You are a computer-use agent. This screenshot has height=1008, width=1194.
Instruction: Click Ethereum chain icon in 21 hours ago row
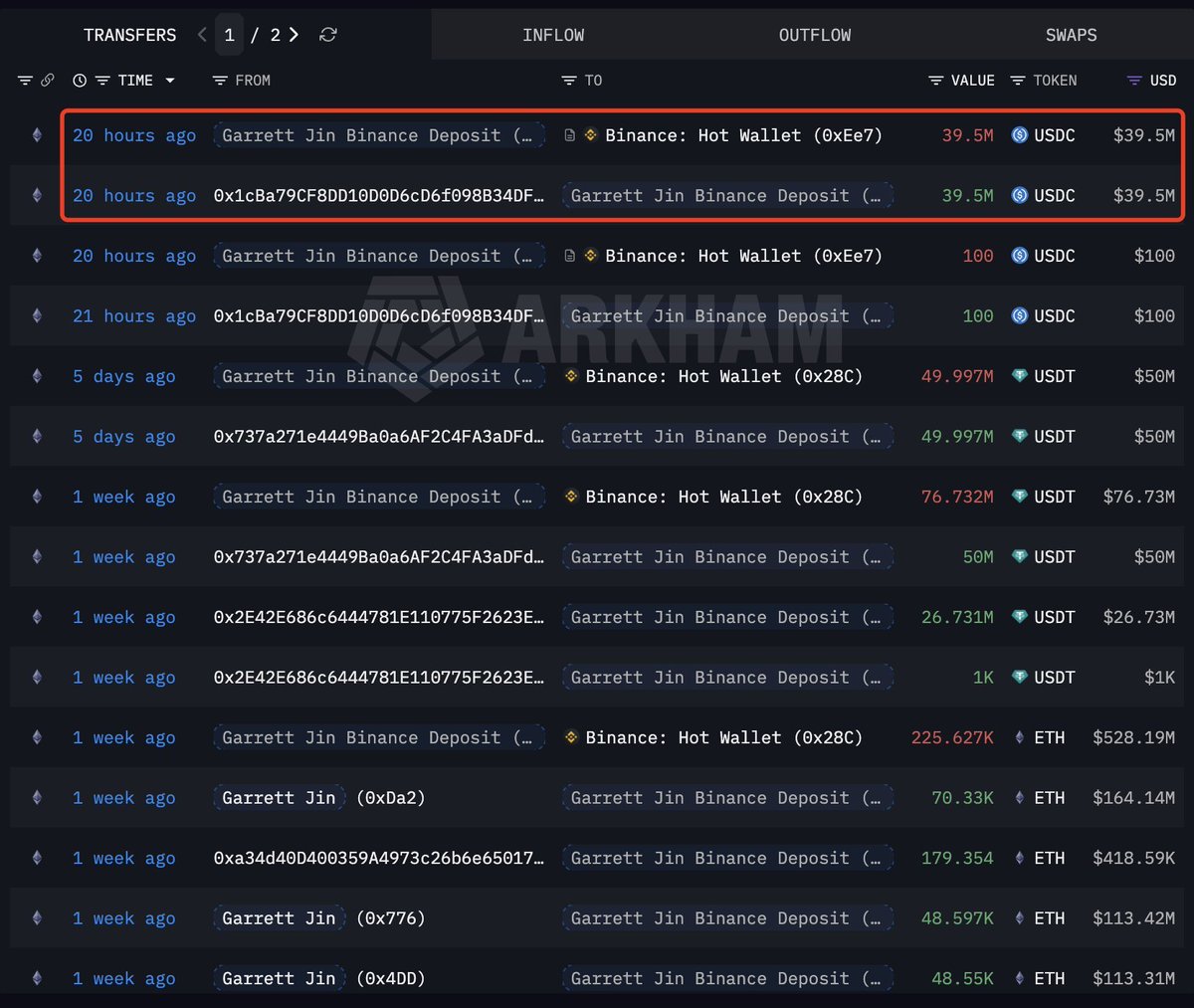click(37, 316)
